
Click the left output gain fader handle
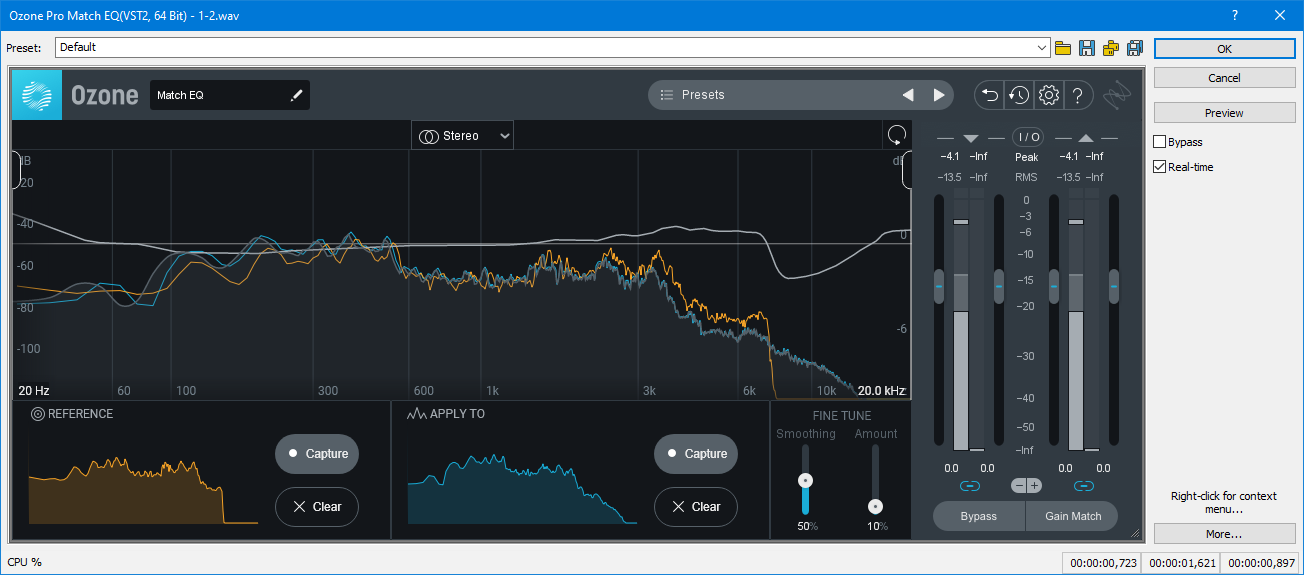tap(1054, 287)
